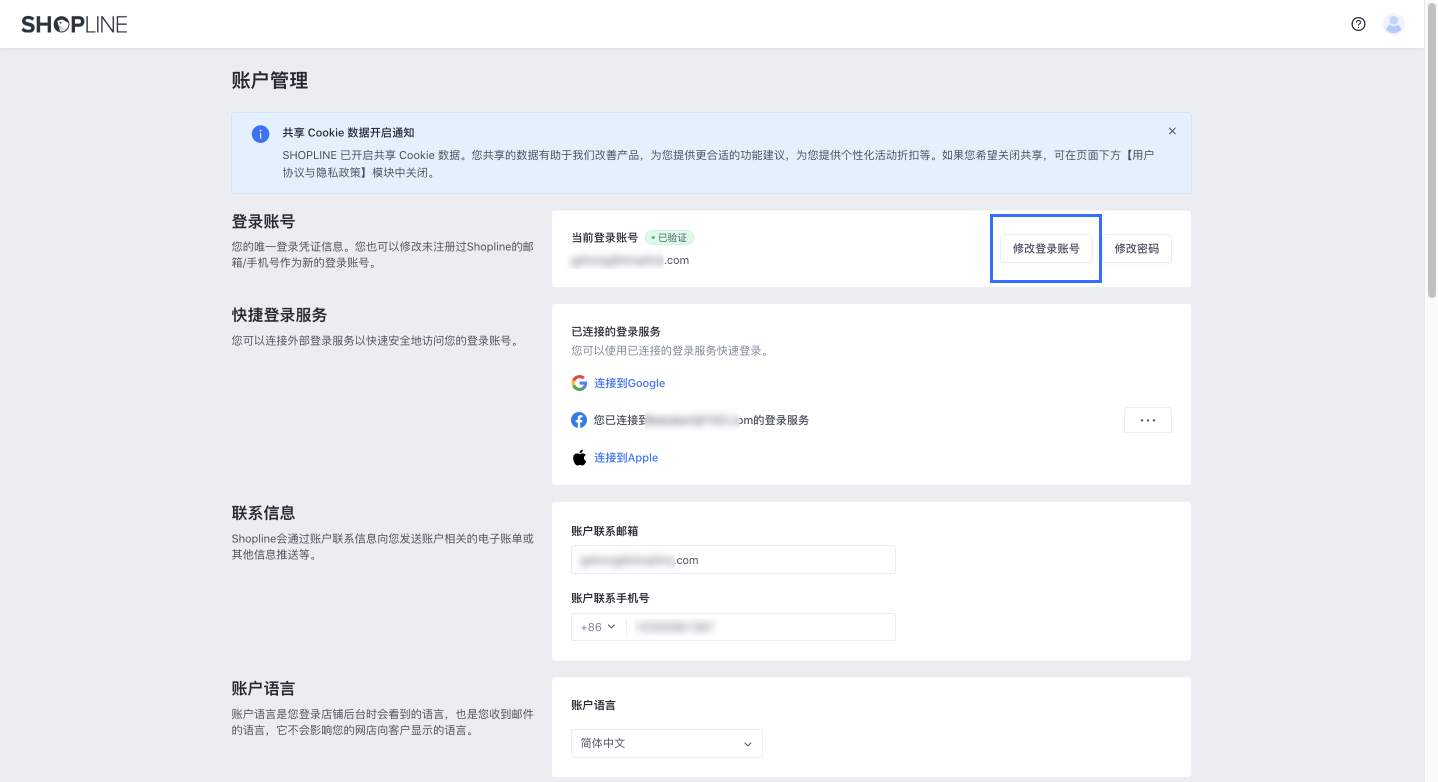
Task: Open the user avatar menu
Action: [1393, 24]
